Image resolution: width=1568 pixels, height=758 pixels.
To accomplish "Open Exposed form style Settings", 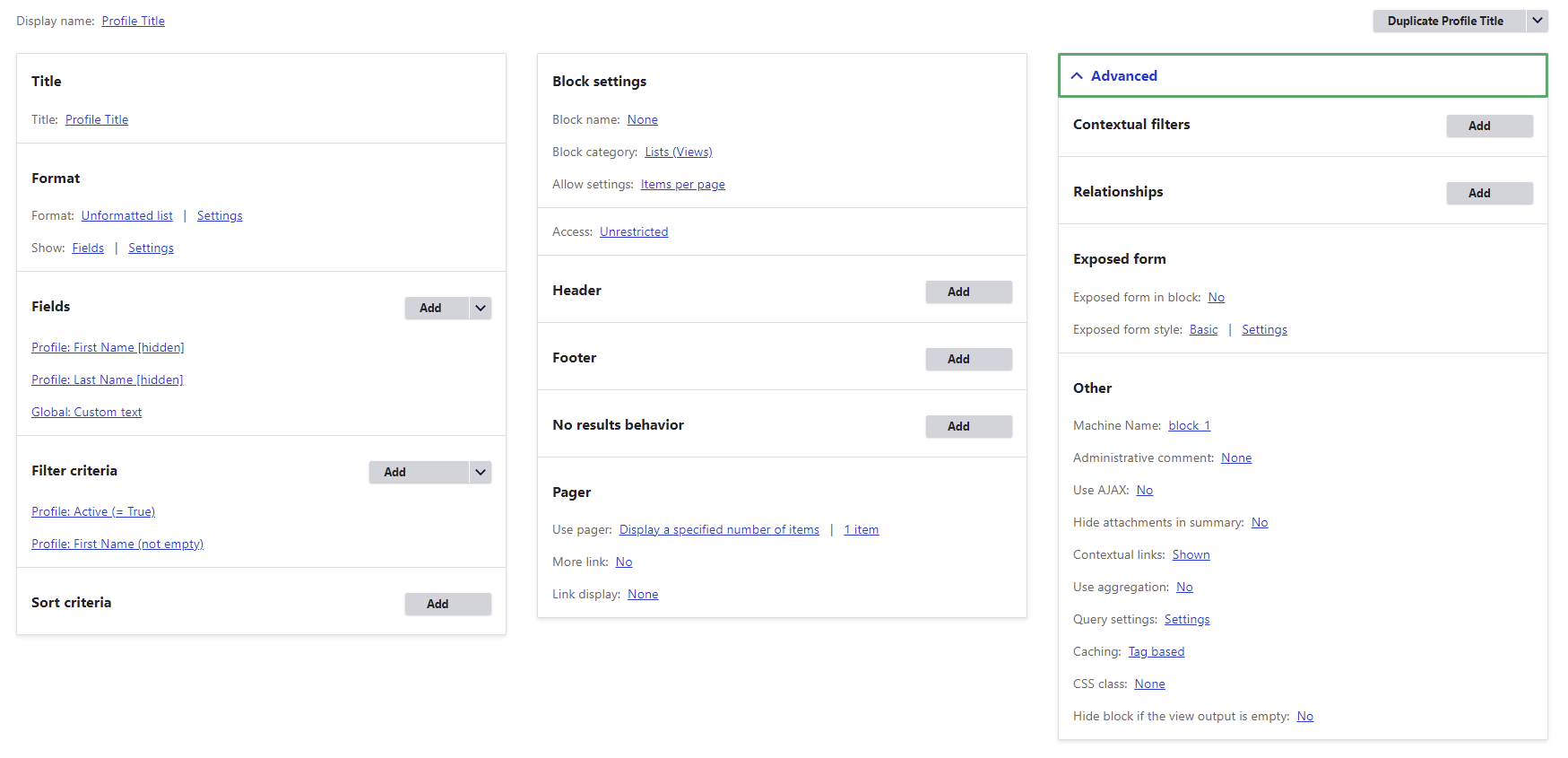I will [1264, 329].
